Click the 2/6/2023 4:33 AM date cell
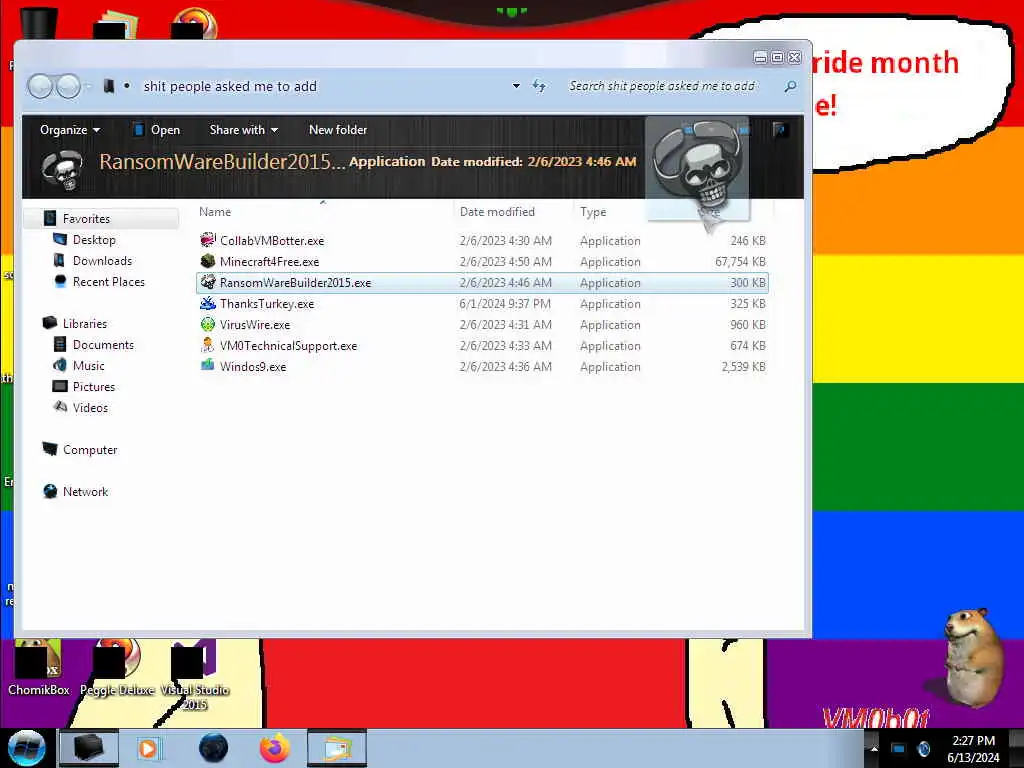 (505, 345)
